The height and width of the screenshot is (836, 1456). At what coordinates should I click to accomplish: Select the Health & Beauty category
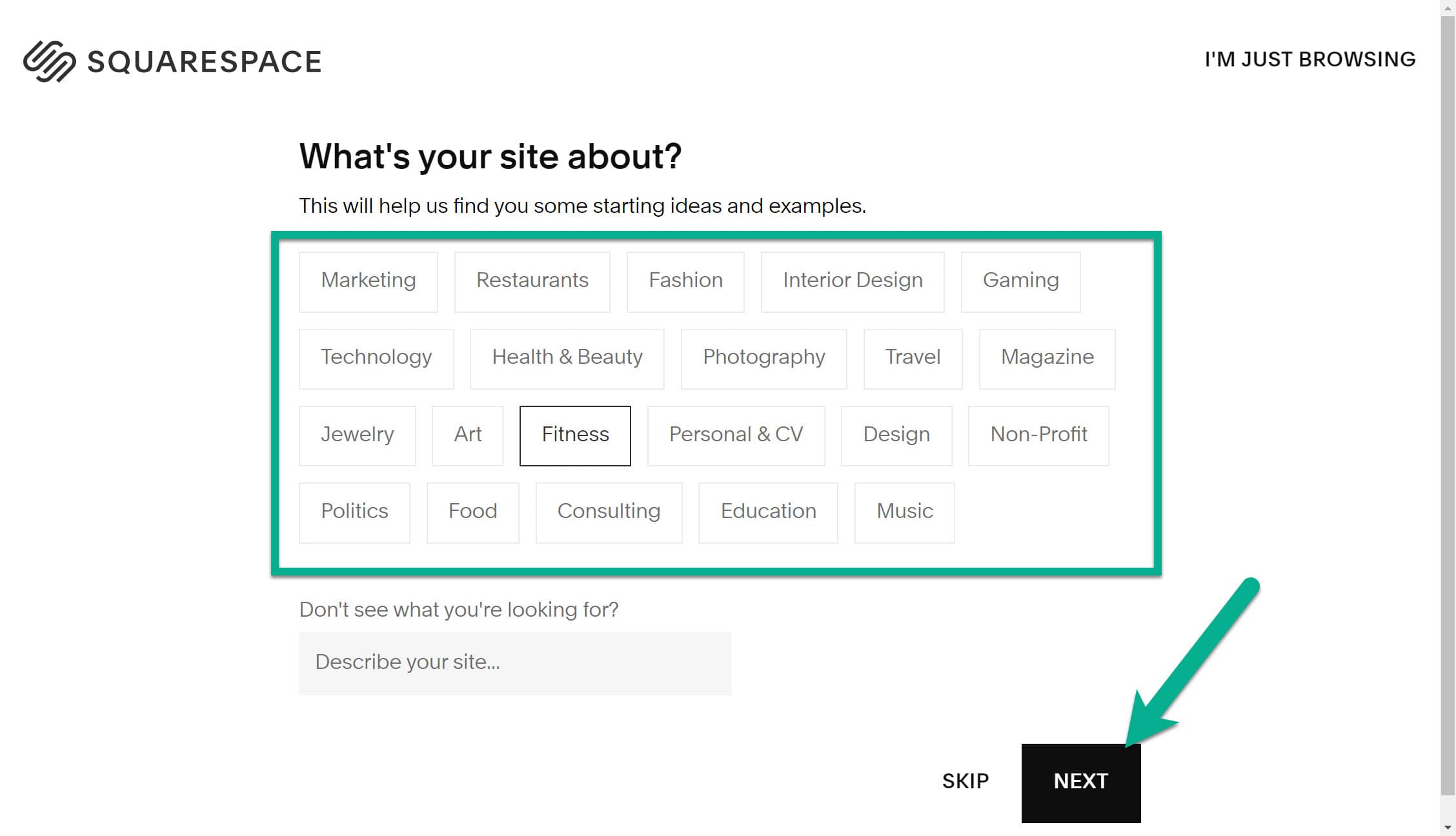[567, 358]
